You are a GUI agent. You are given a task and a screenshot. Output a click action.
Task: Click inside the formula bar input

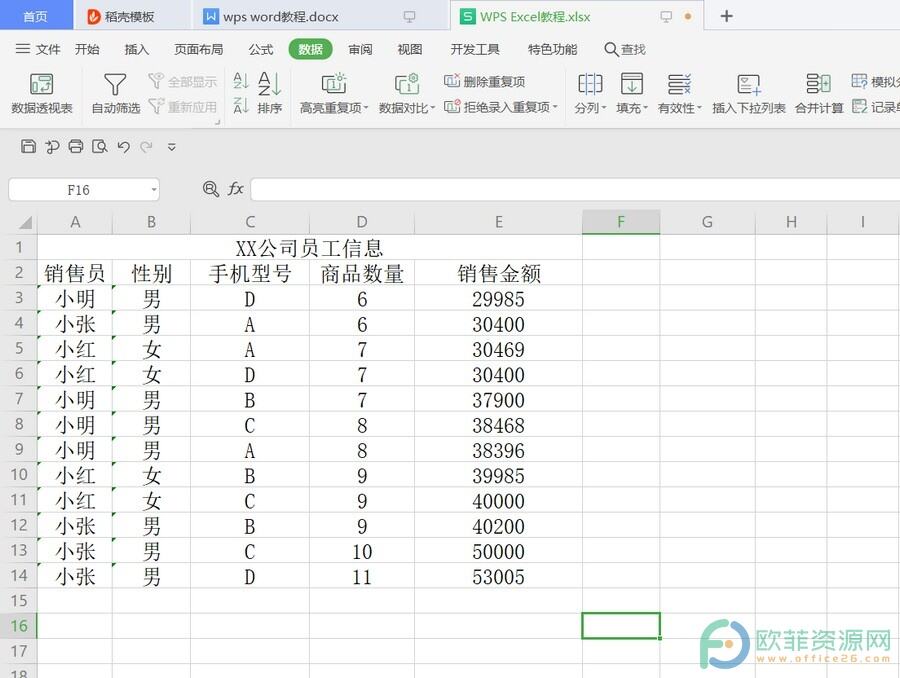pyautogui.click(x=575, y=189)
